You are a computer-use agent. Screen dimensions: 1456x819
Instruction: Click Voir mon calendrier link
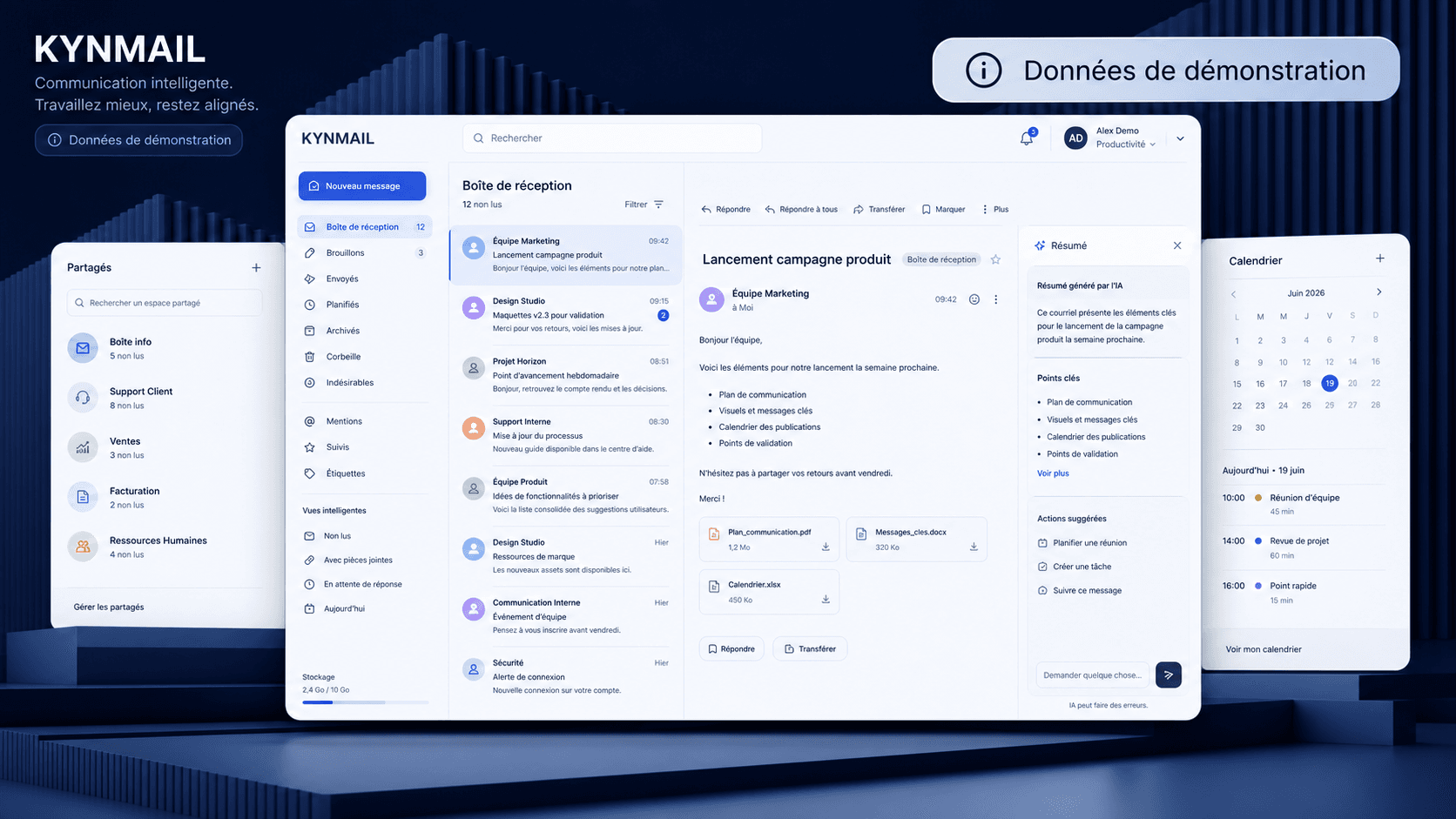1264,649
